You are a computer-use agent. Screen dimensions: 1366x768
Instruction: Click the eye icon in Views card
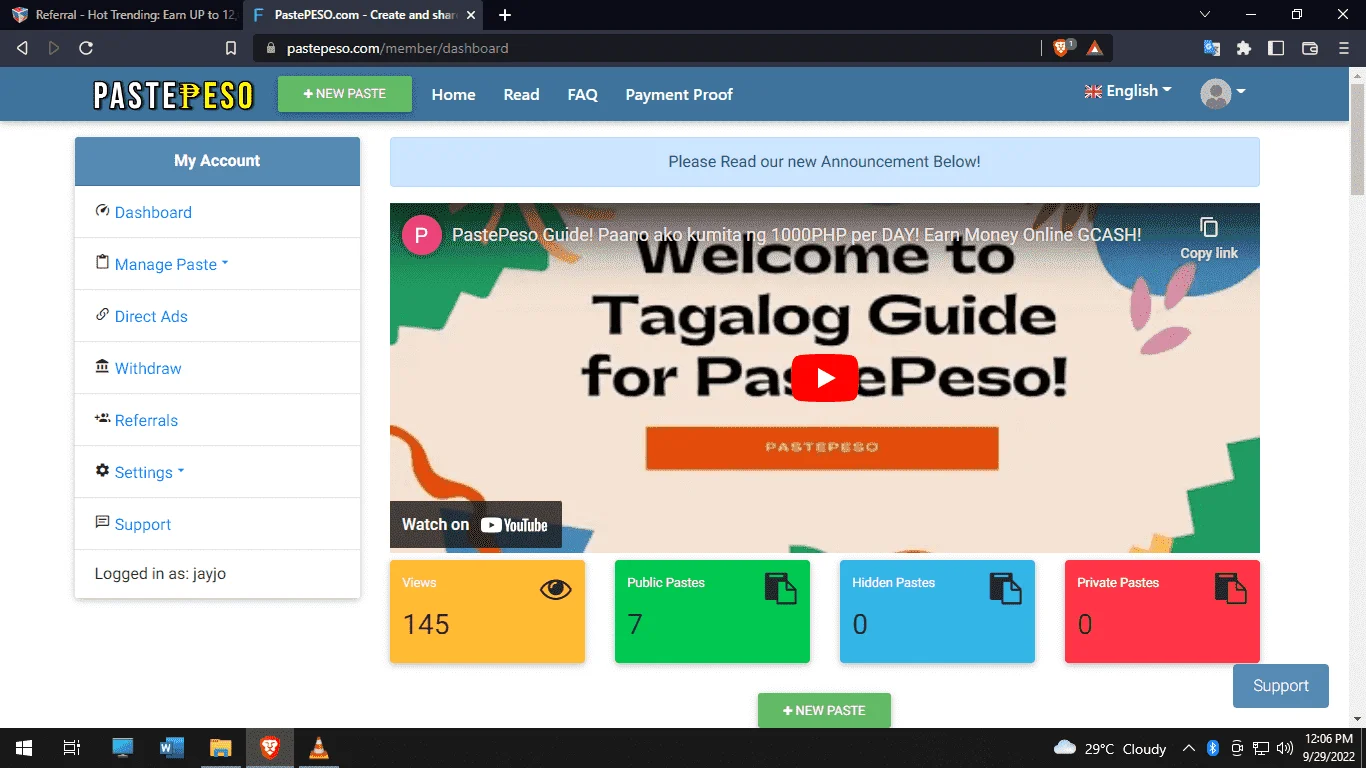pos(555,590)
